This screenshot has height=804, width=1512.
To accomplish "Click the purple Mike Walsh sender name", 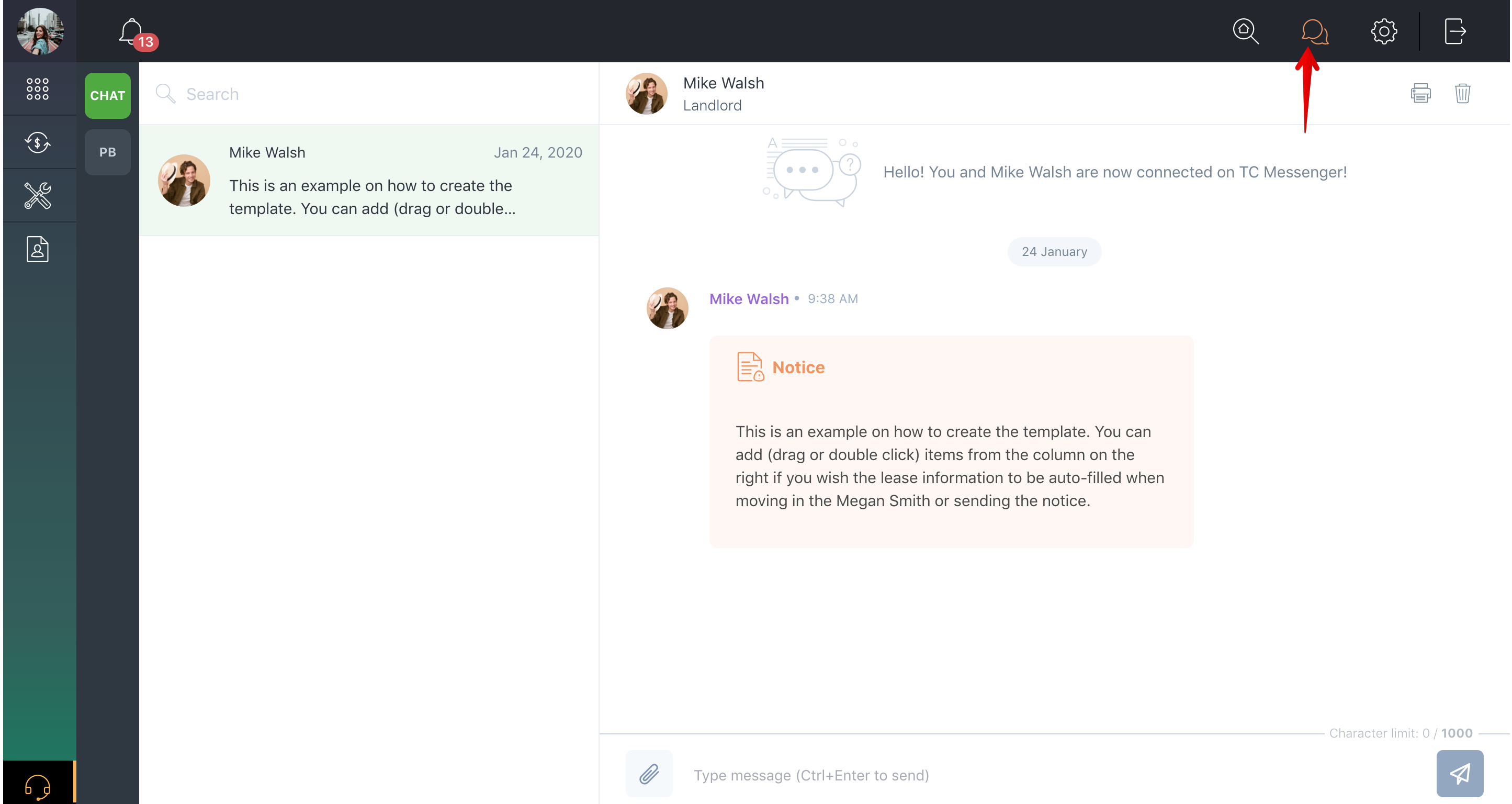I will 749,299.
